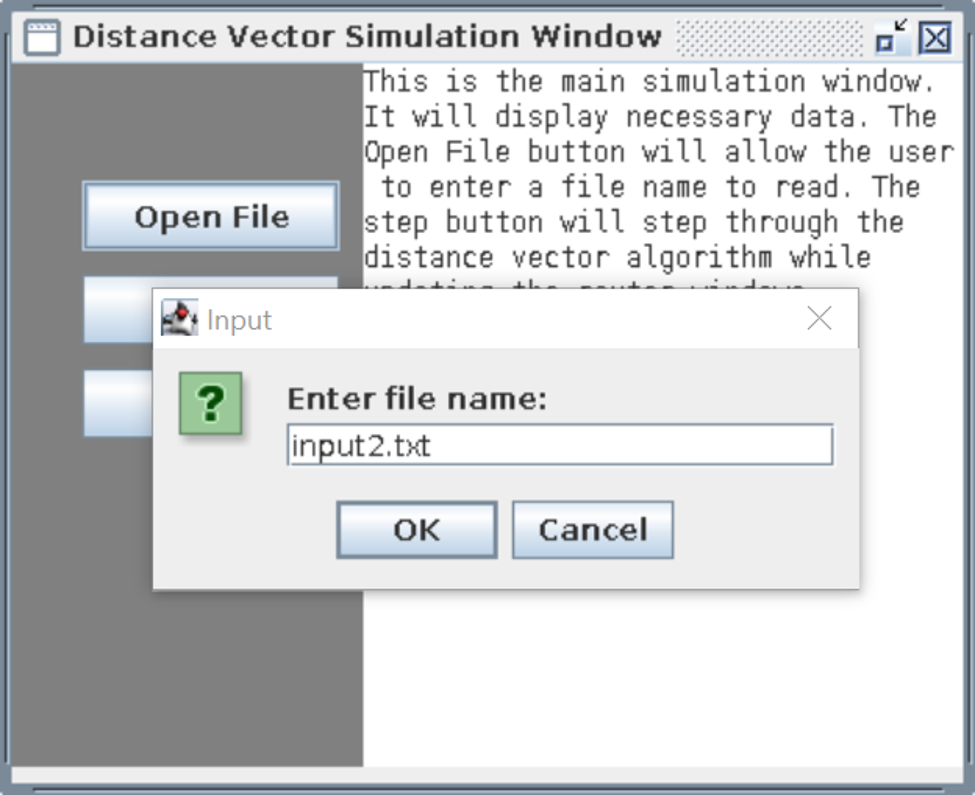Close the Input dialog with X
Viewport: 975px width, 795px height.
[819, 319]
